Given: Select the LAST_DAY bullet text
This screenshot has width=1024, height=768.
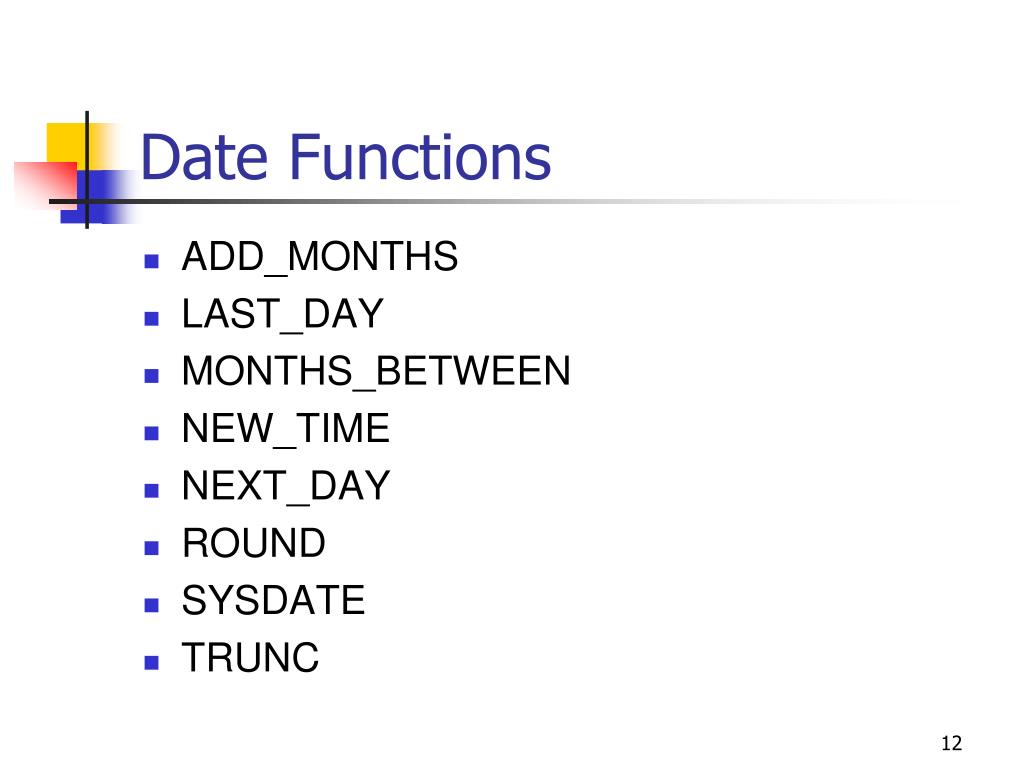Looking at the screenshot, I should tap(283, 314).
